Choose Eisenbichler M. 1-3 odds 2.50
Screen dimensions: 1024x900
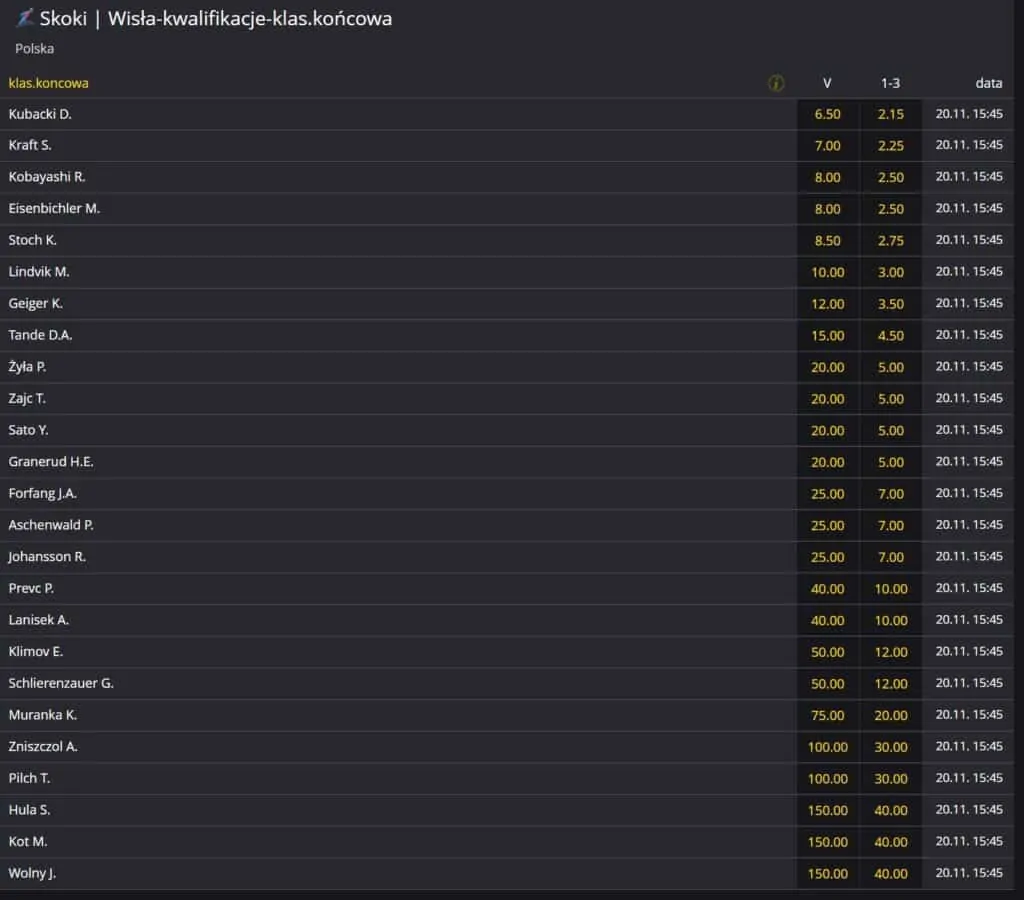891,209
